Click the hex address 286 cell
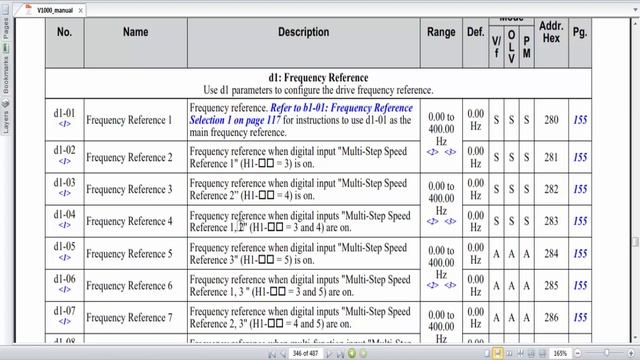640x360 pixels. [x=551, y=318]
